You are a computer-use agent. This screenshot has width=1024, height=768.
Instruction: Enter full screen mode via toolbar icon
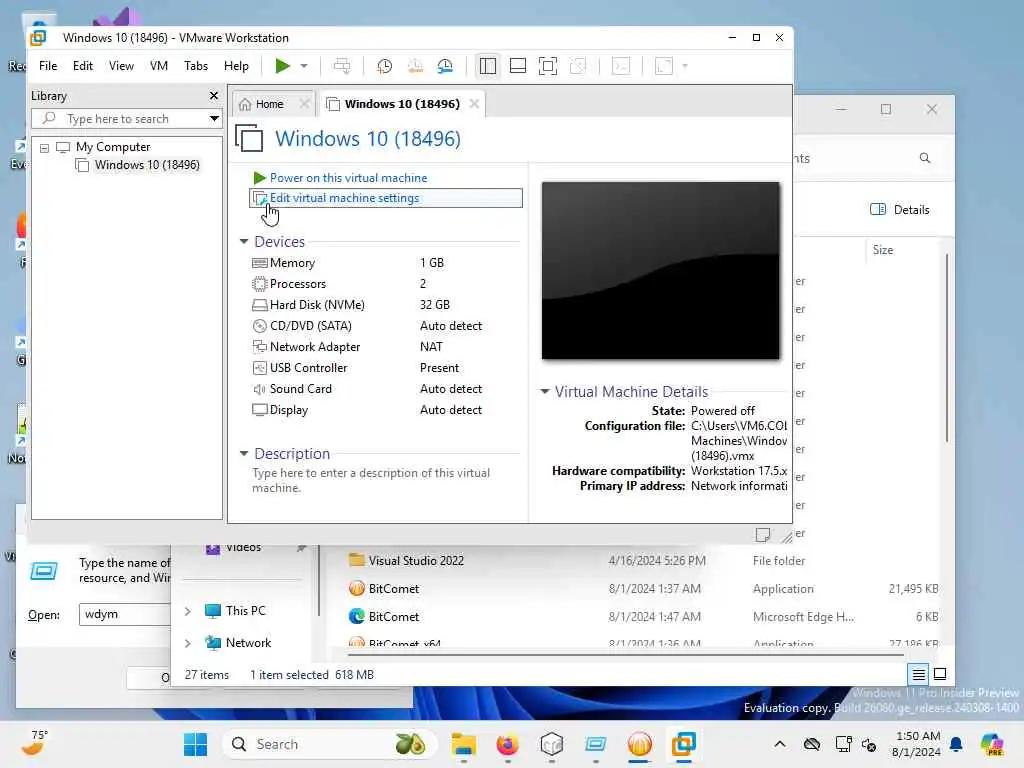point(548,66)
